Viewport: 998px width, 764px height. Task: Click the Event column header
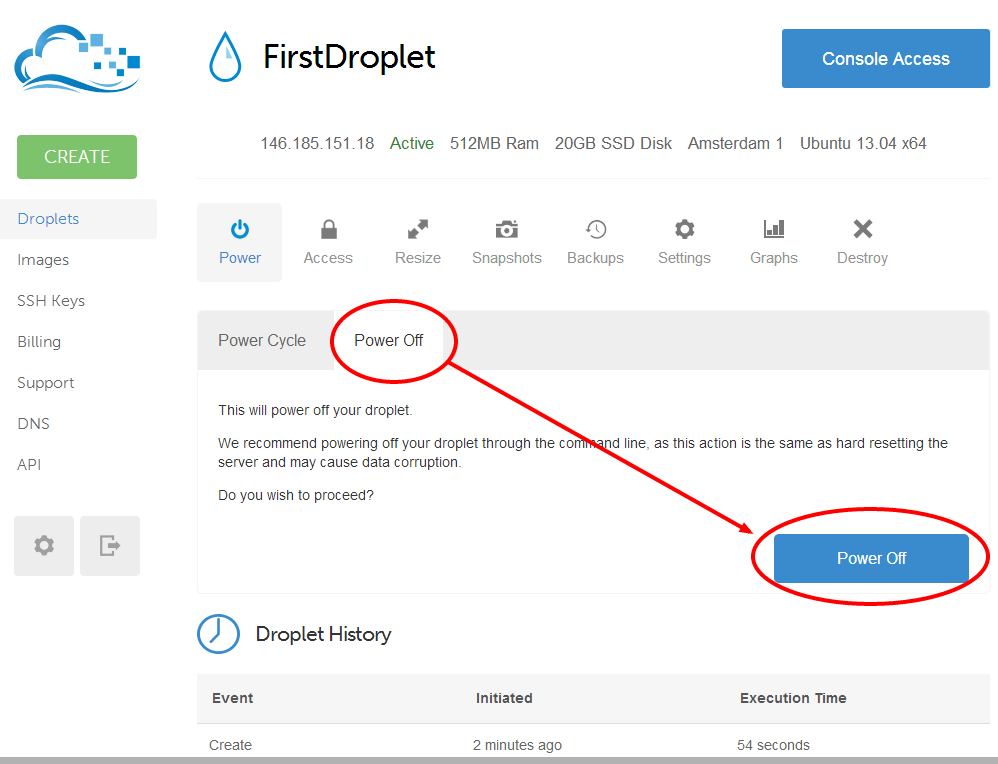(232, 698)
